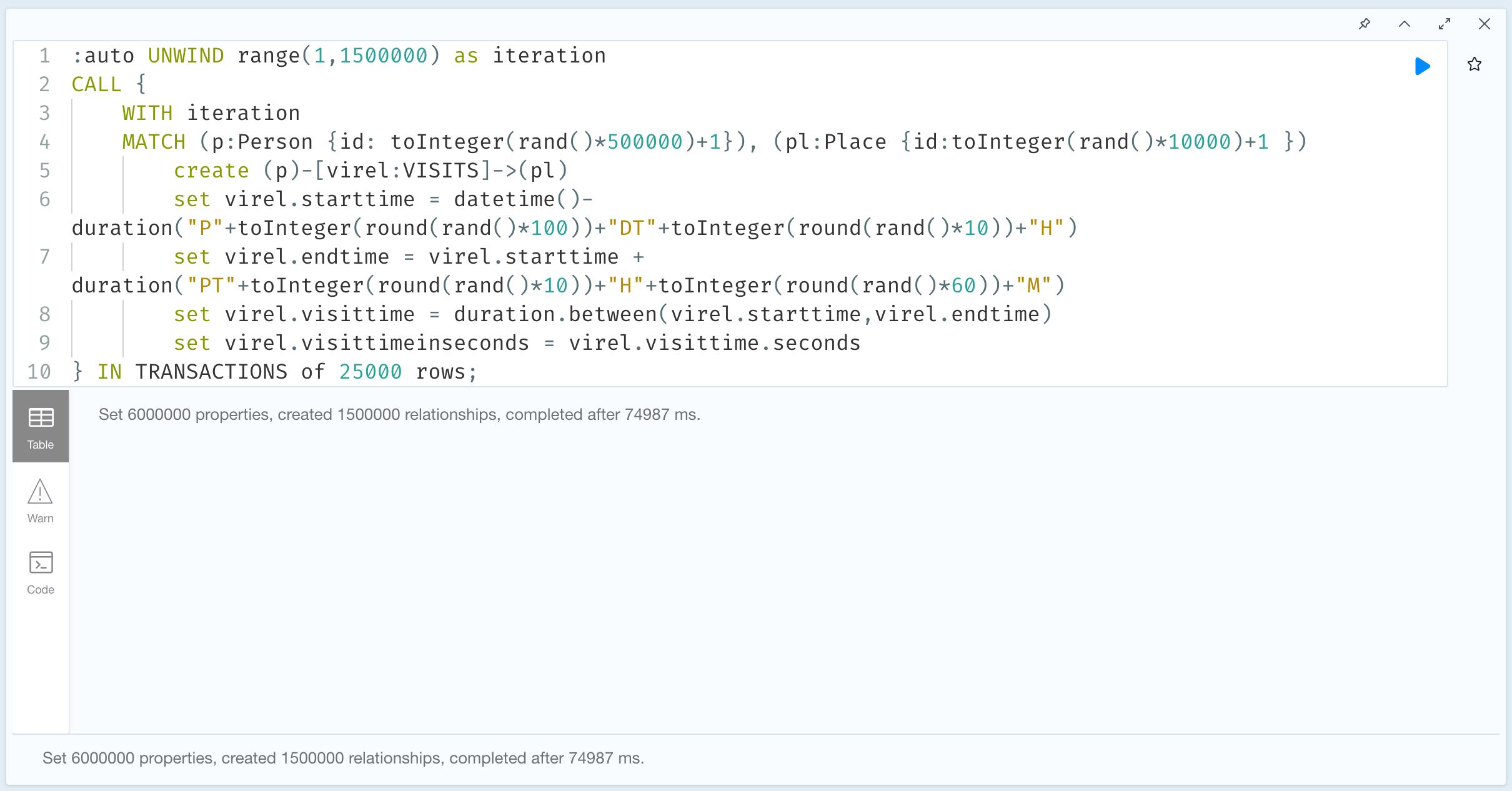Click the TRANSACTIONS keyword on line 10
Image resolution: width=1512 pixels, height=791 pixels.
(x=211, y=372)
